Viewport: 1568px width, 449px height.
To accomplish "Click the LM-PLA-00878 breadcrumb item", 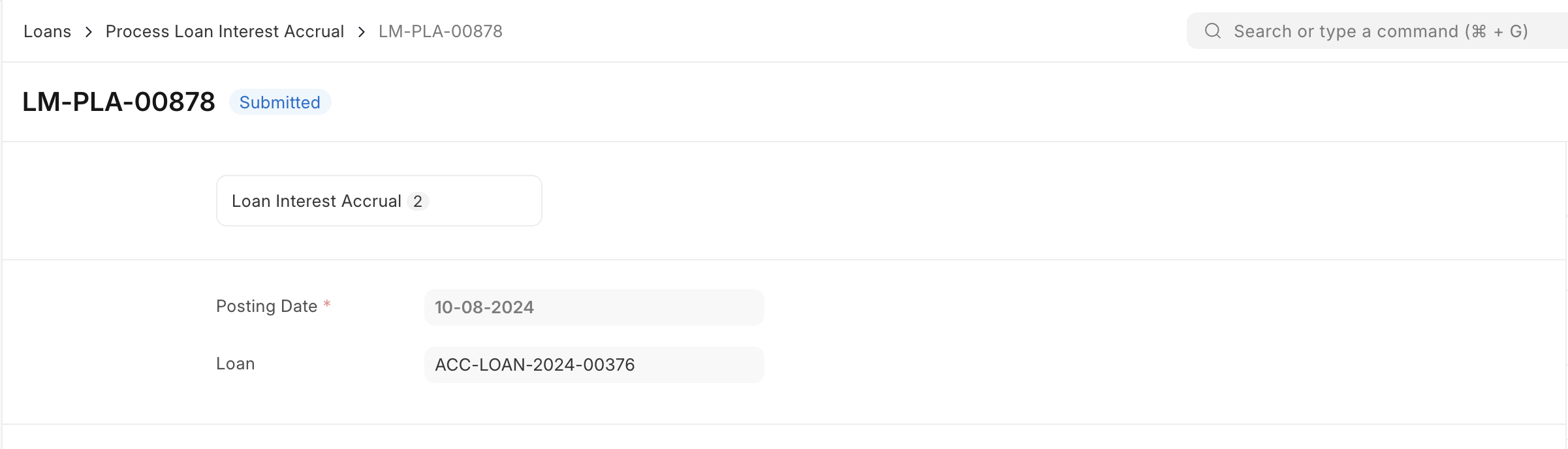I will tap(440, 31).
